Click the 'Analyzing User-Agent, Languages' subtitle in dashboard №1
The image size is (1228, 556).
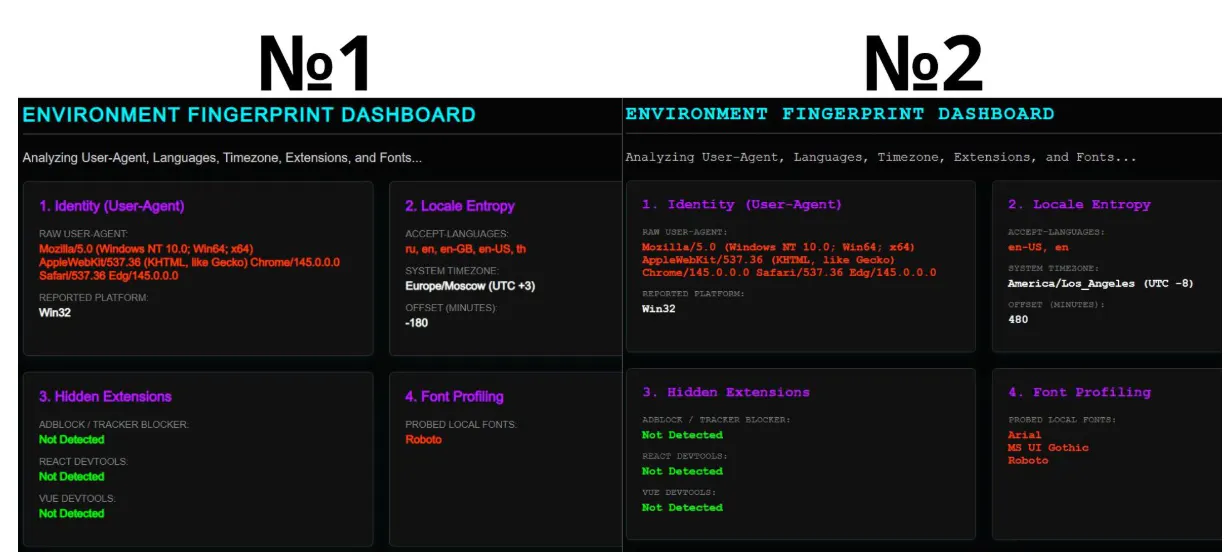click(x=222, y=158)
